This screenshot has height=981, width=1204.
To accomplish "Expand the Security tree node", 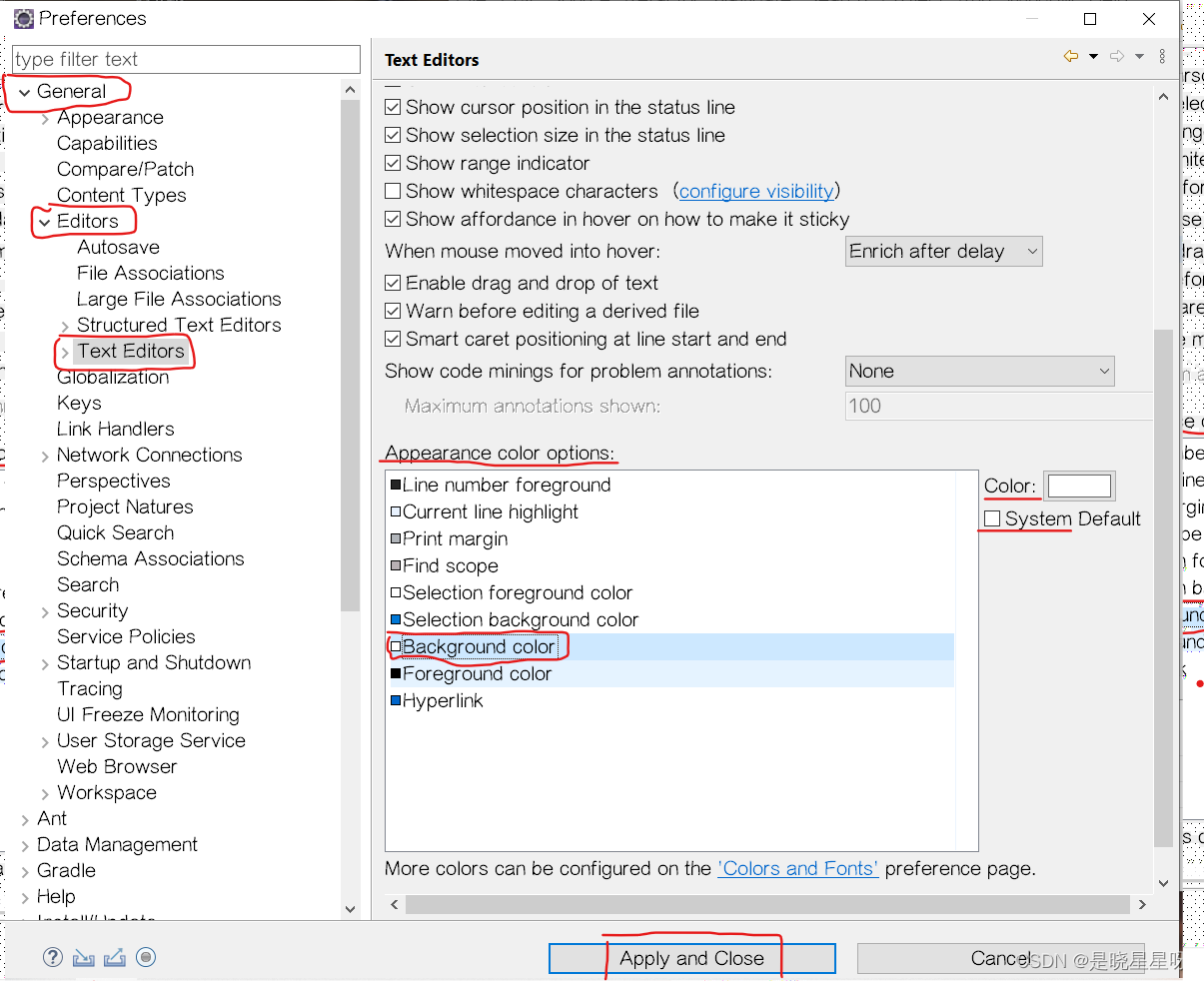I will tap(45, 611).
